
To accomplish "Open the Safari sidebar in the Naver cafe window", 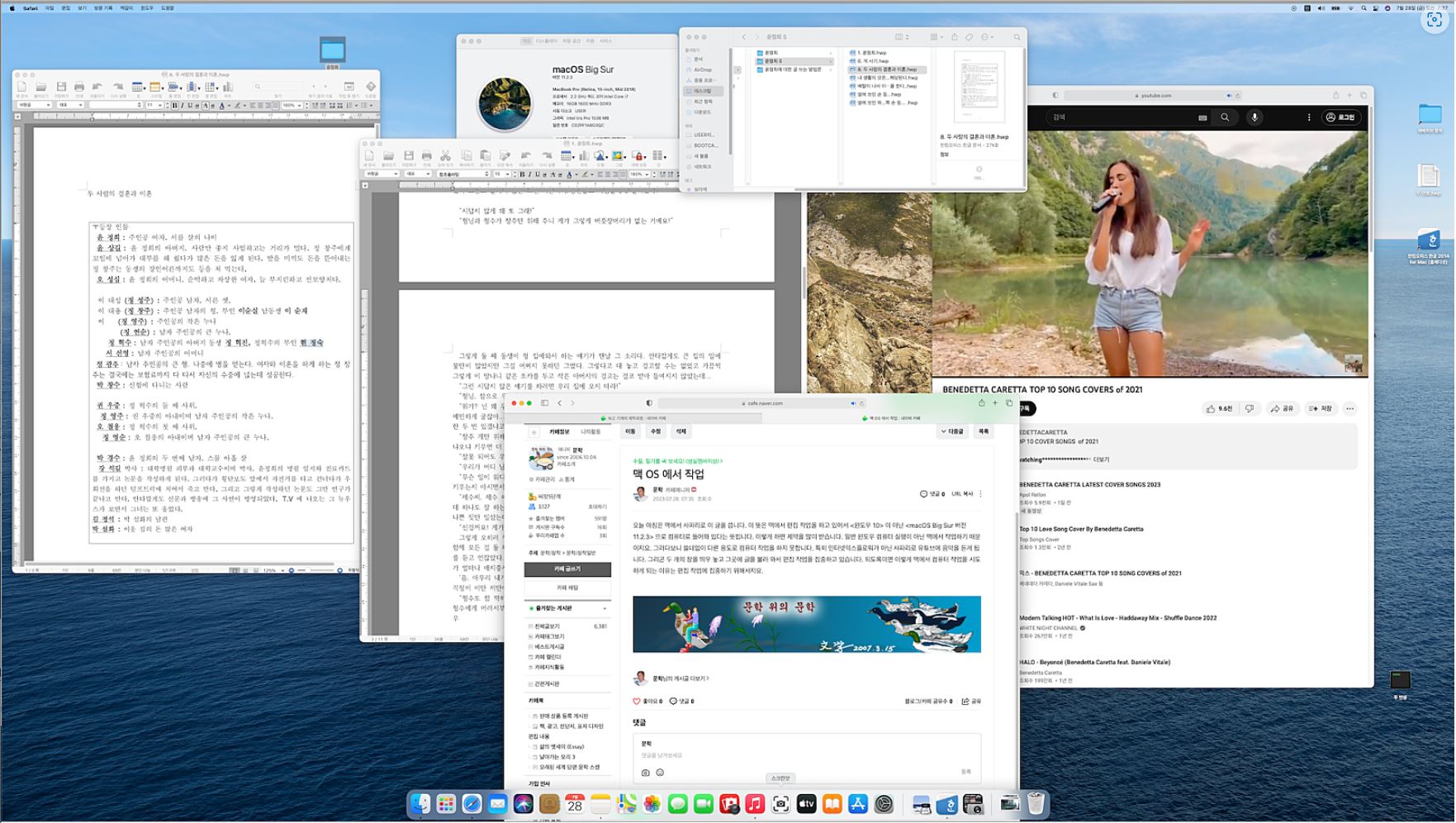I will click(x=544, y=403).
